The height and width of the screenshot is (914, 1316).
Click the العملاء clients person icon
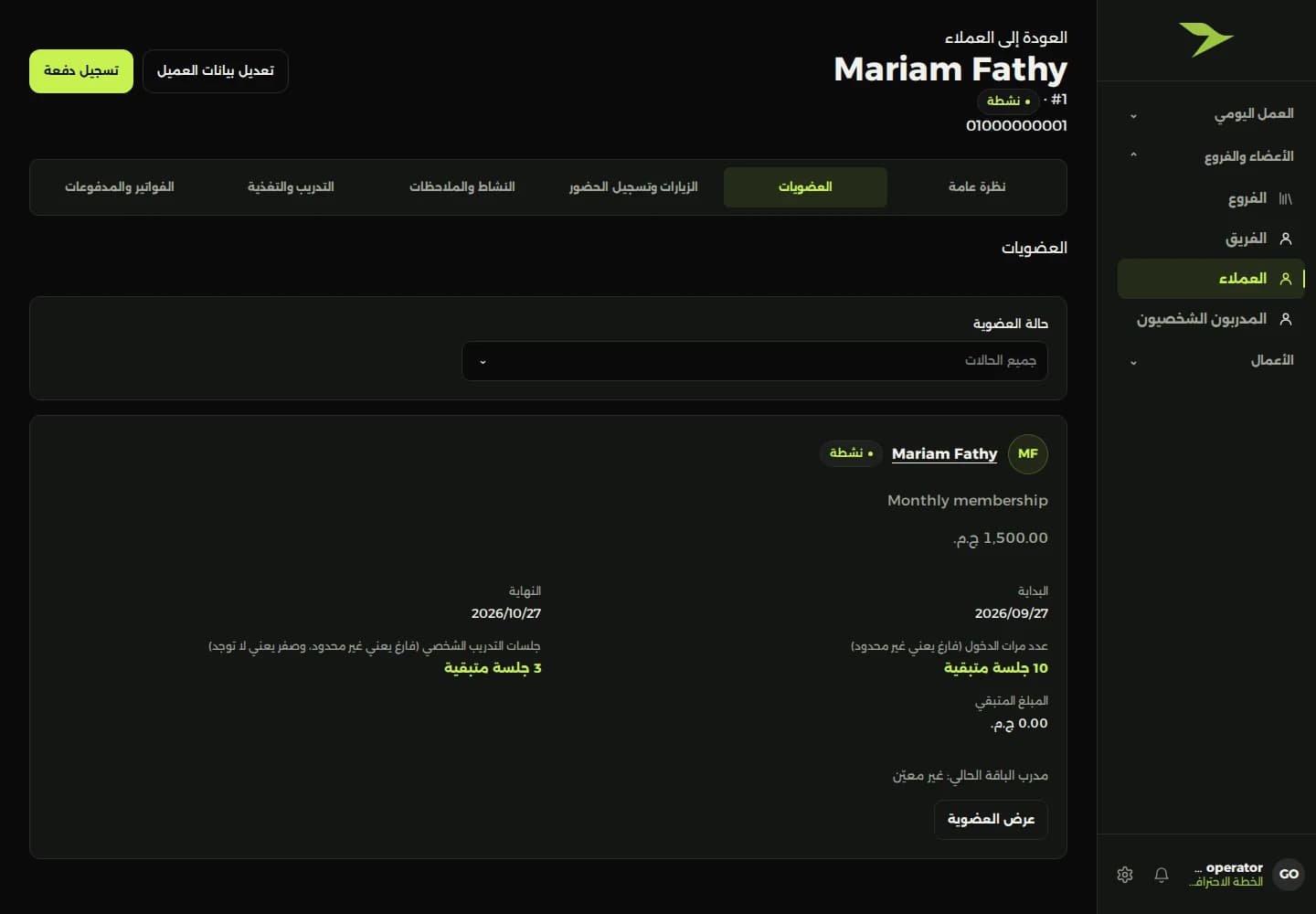click(1285, 279)
